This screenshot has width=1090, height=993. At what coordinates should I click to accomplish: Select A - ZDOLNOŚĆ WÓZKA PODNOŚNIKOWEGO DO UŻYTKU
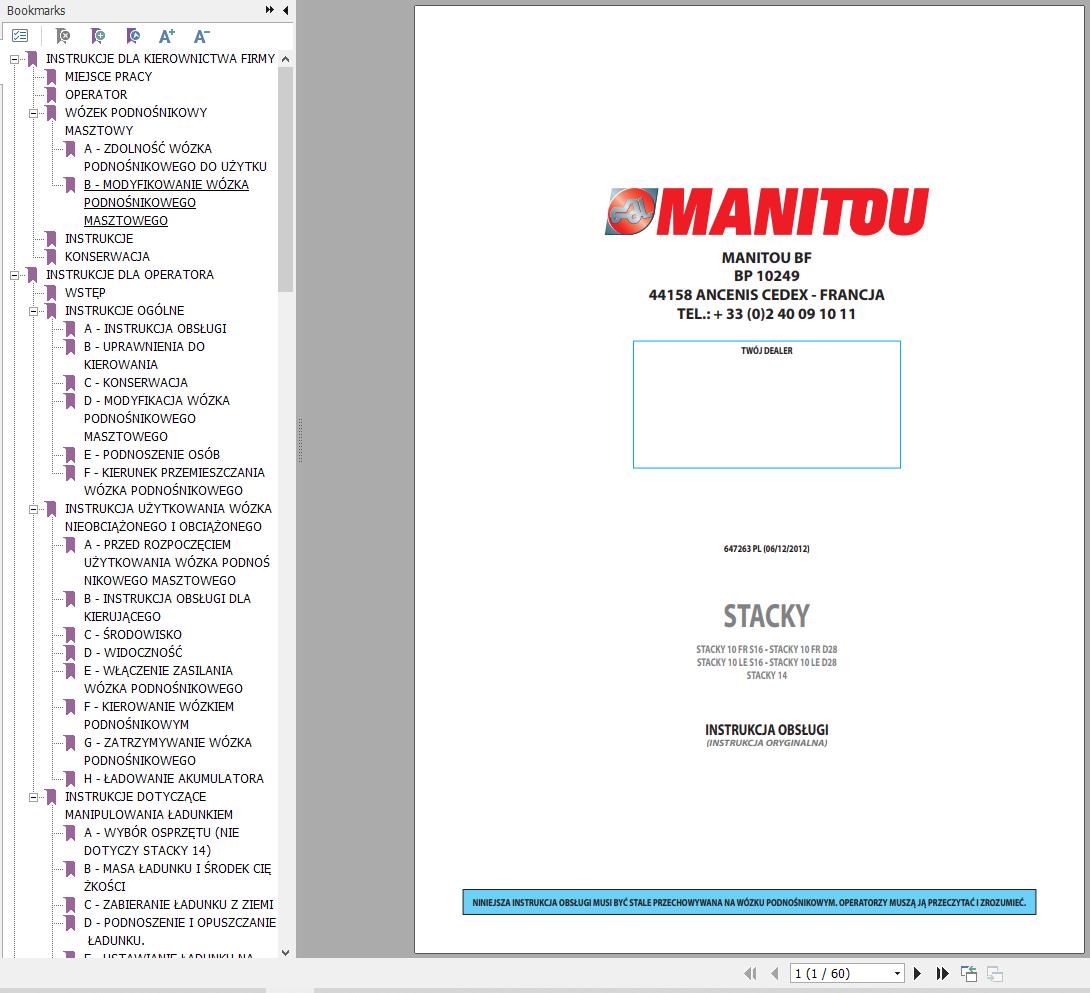pos(175,157)
